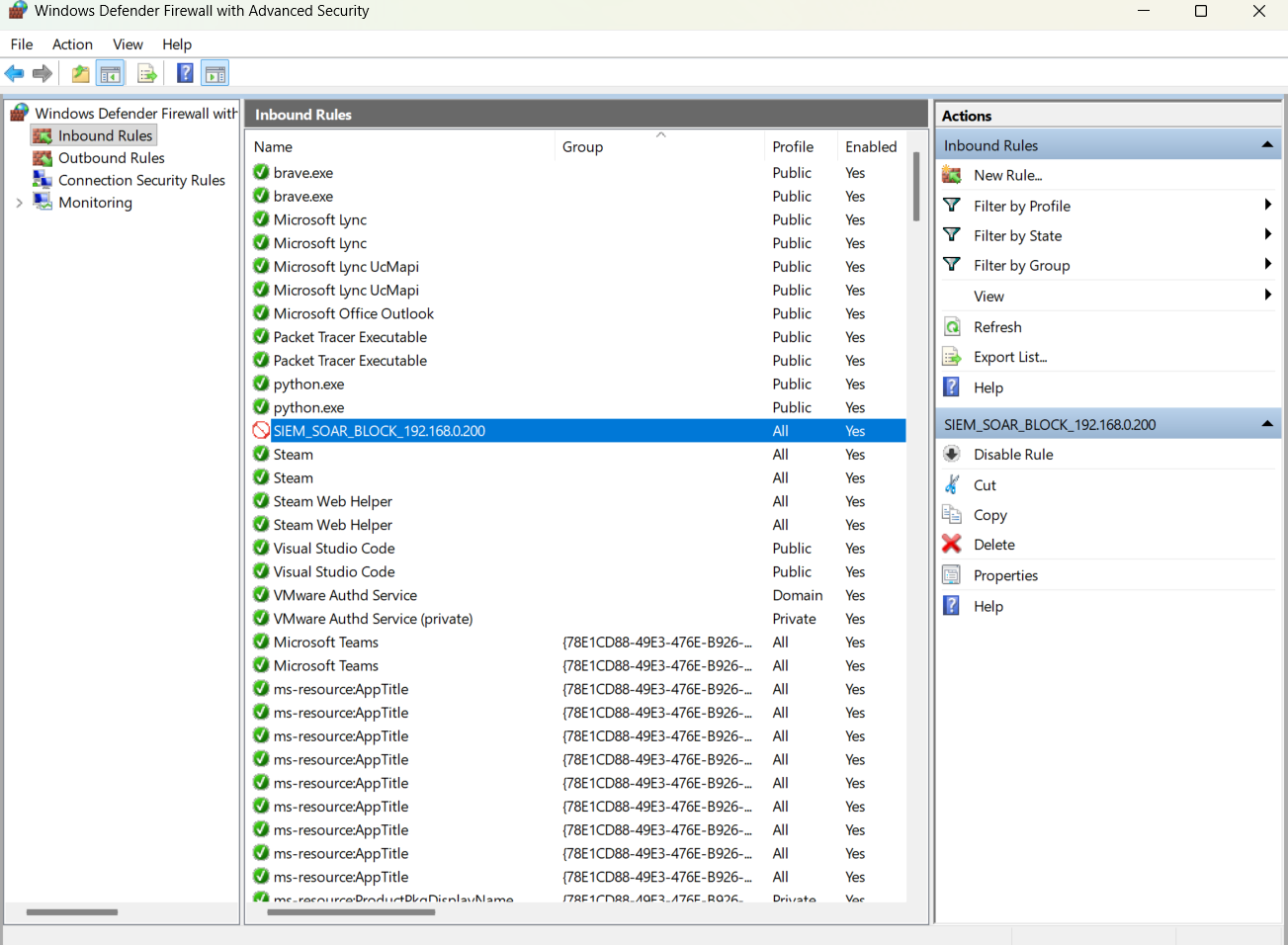This screenshot has height=945, width=1288.
Task: Select the root Windows Defender Firewall tree node
Action: coord(135,114)
